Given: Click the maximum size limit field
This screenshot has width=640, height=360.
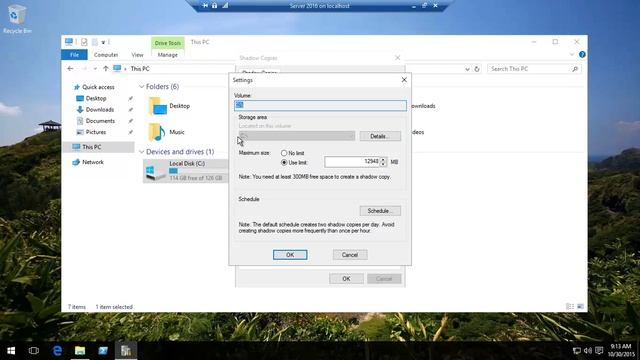Looking at the screenshot, I should 352,162.
